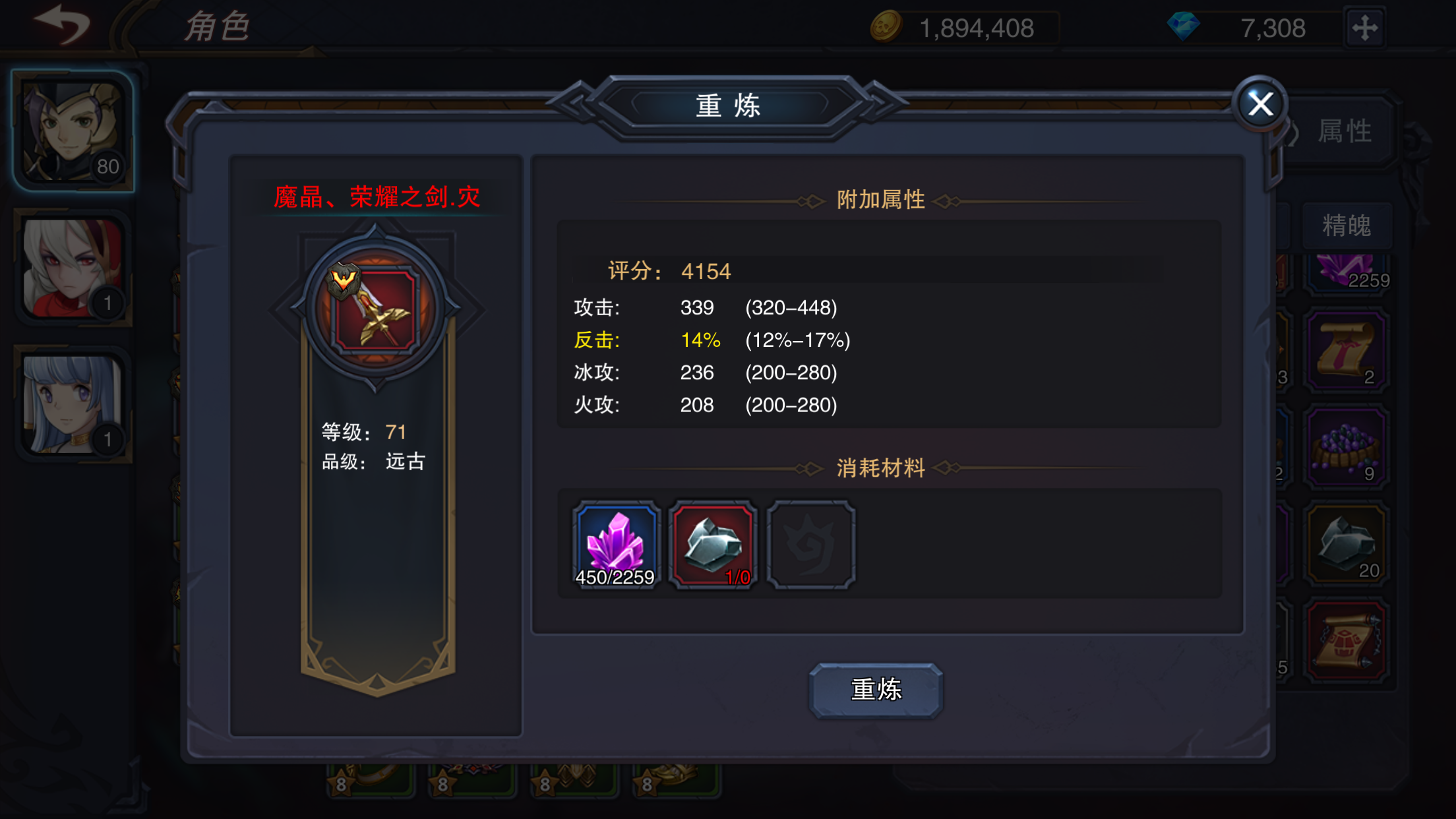Screen dimensions: 1456x819
Task: Click the back arrow icon
Action: [x=63, y=25]
